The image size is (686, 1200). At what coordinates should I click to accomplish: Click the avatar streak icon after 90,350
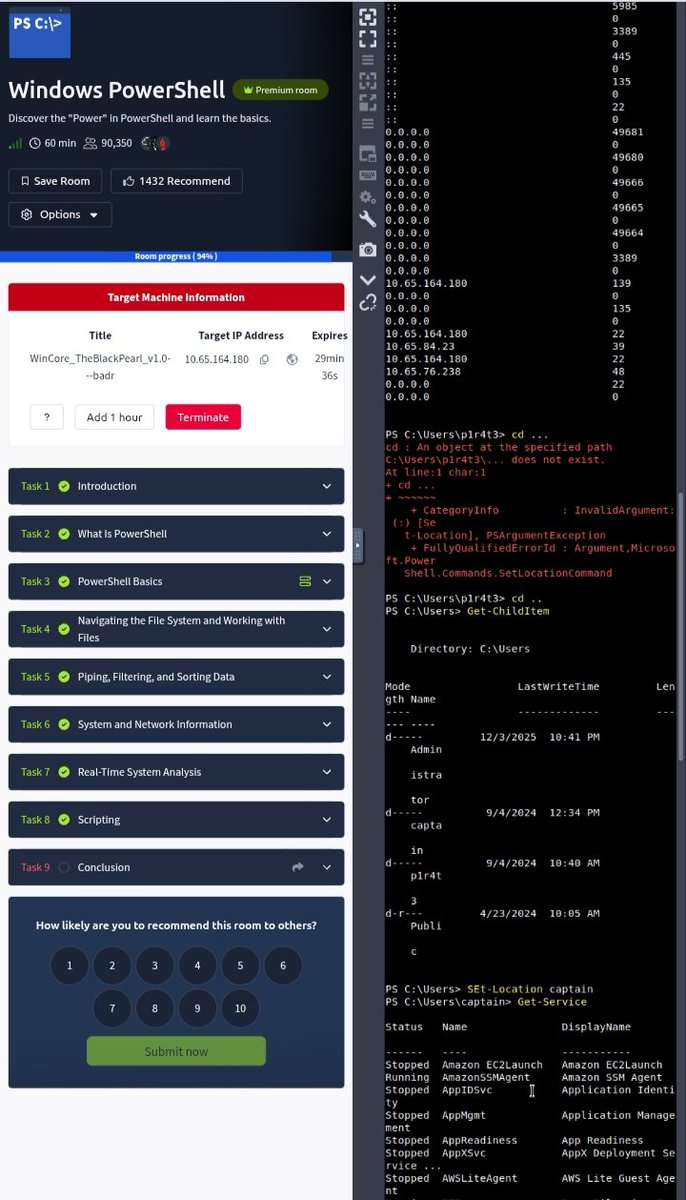156,144
